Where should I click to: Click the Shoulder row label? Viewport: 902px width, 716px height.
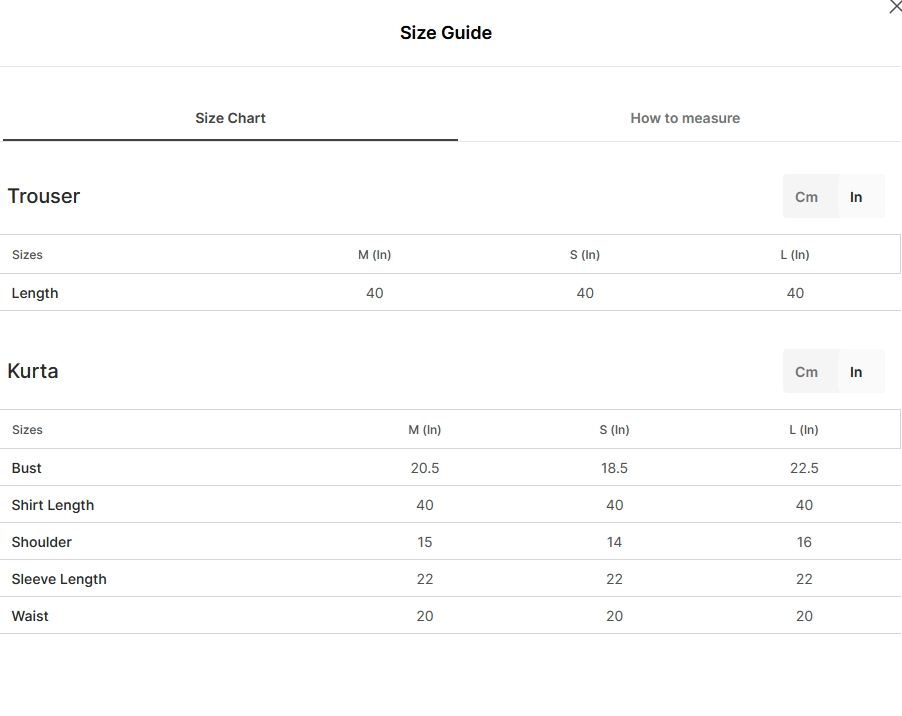pos(41,542)
